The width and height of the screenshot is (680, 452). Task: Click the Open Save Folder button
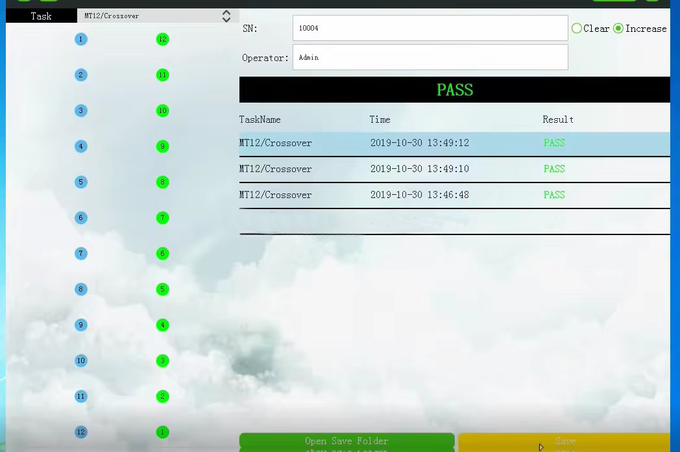346,441
